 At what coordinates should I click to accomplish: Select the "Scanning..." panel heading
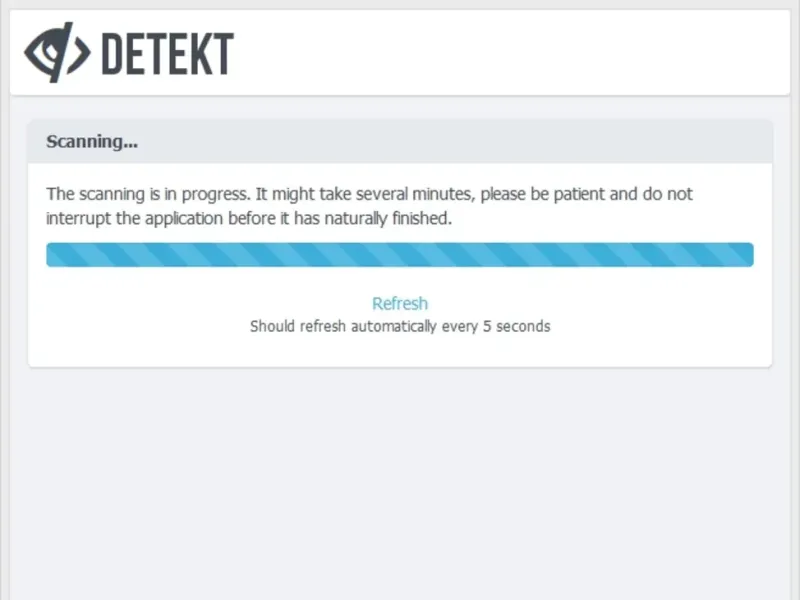pyautogui.click(x=92, y=142)
